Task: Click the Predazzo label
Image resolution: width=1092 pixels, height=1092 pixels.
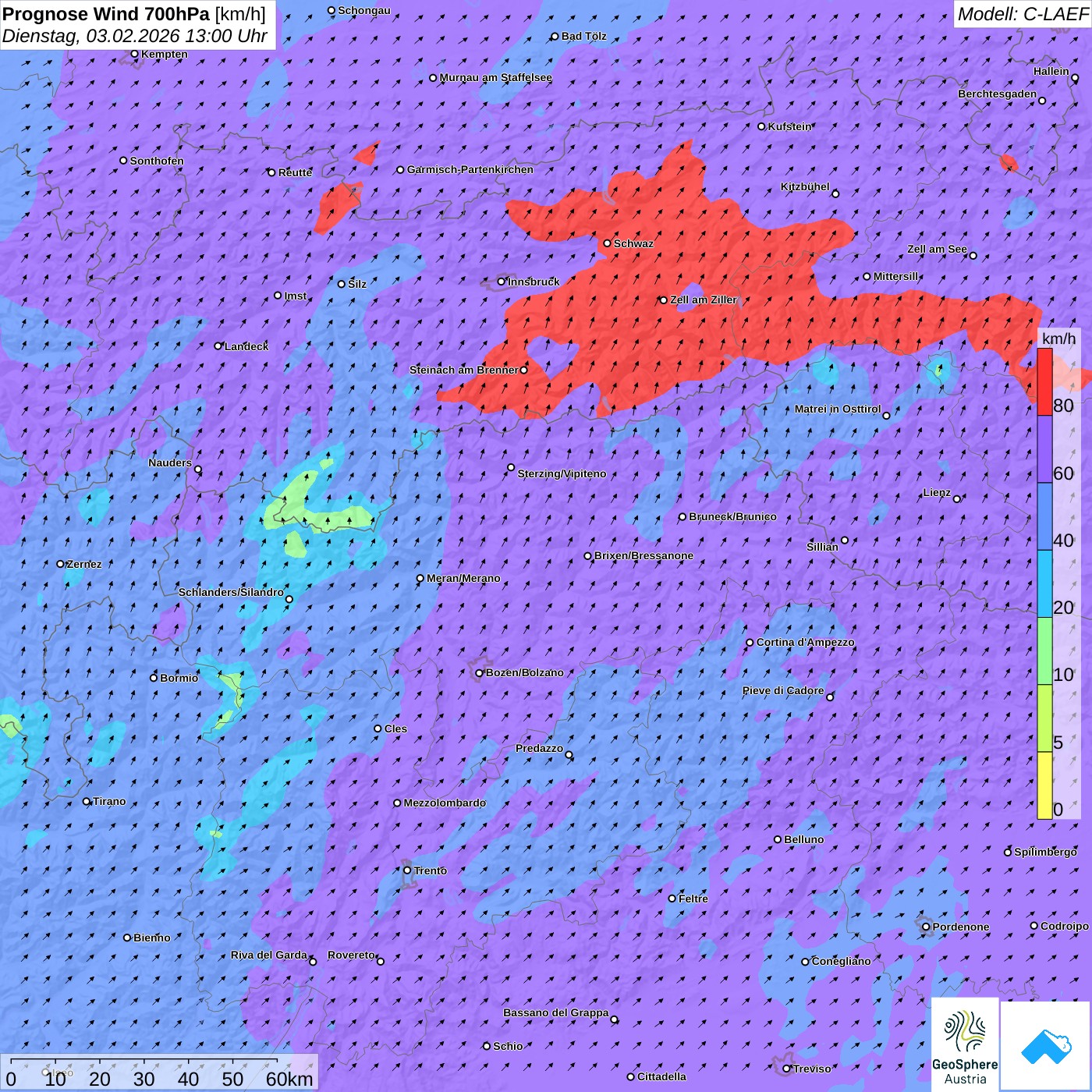Action: click(x=539, y=748)
